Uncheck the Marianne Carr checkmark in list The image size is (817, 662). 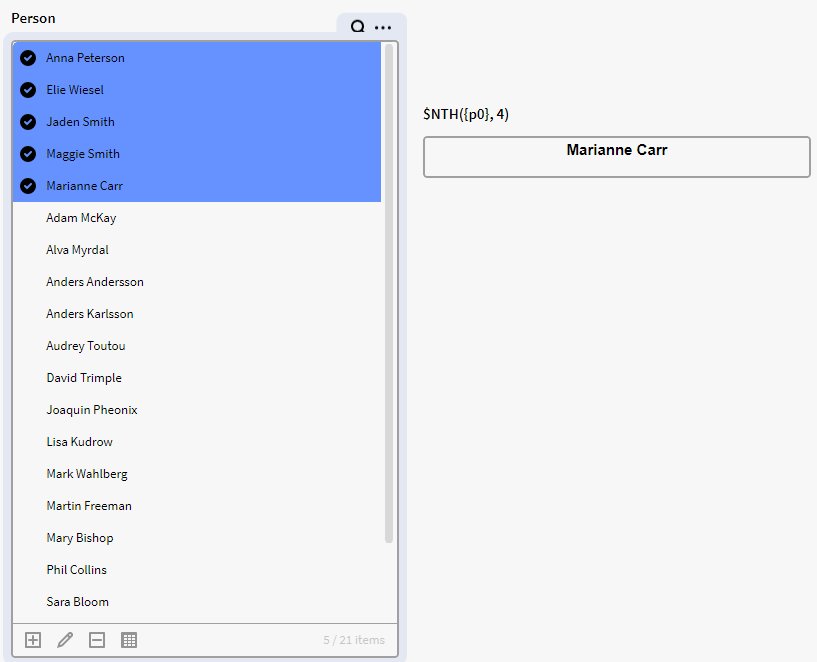pos(28,186)
